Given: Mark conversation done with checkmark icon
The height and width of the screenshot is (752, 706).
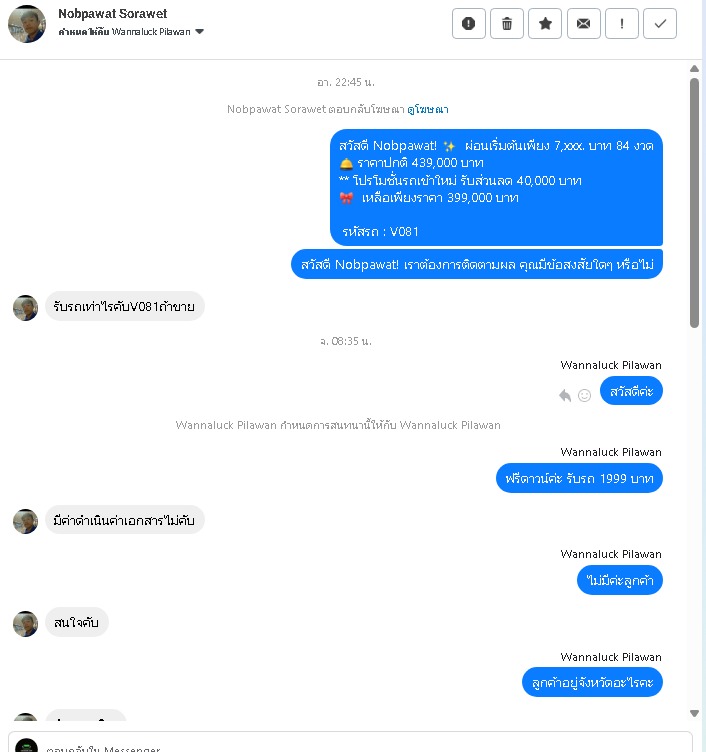Looking at the screenshot, I should coord(660,24).
